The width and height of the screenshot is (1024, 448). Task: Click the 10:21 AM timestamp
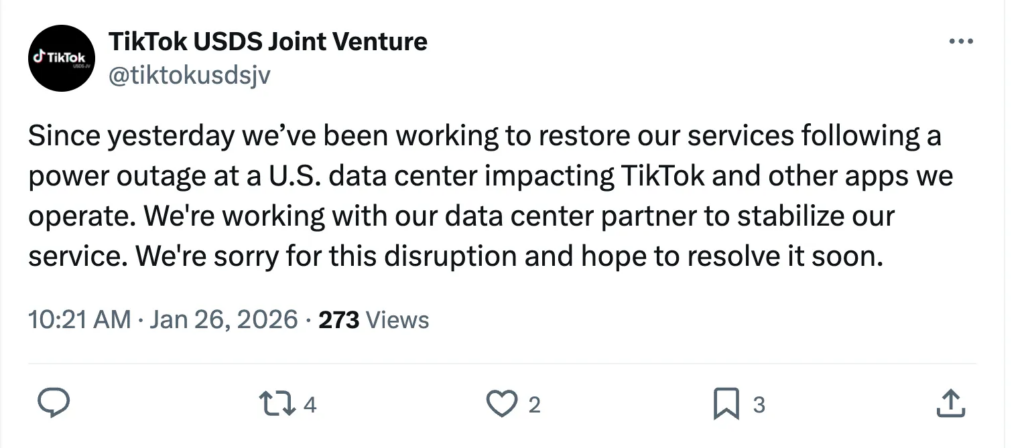click(x=80, y=320)
